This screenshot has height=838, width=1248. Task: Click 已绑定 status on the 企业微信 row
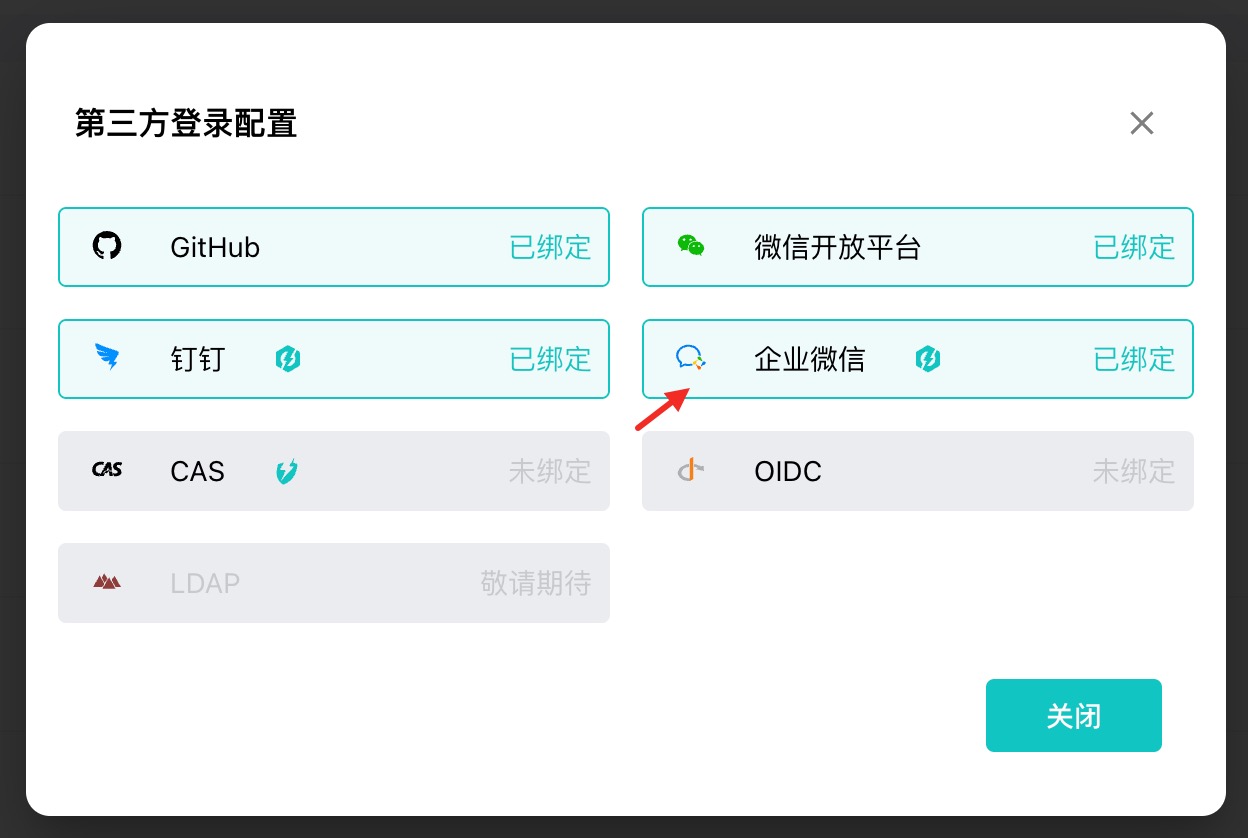(1135, 359)
